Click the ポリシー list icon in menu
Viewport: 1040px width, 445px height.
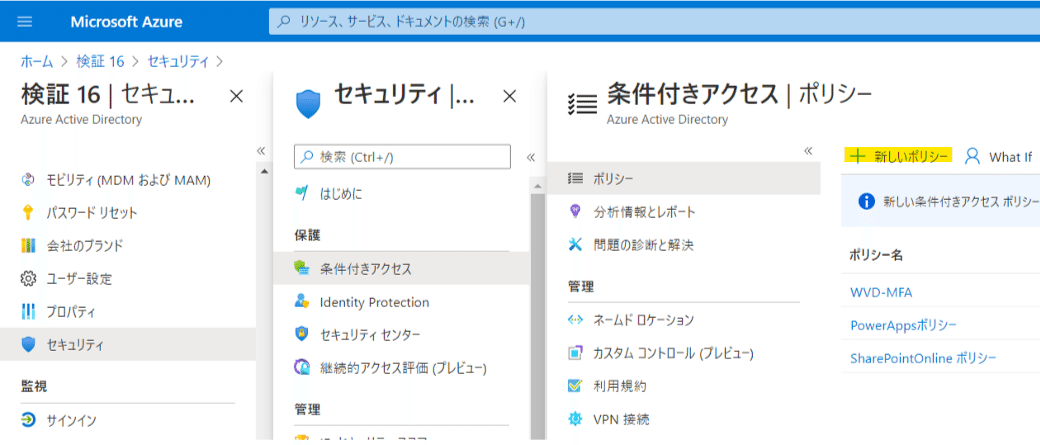576,178
